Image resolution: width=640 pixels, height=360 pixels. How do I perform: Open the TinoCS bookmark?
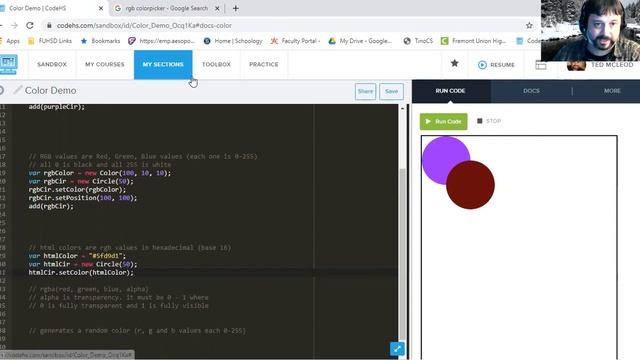click(x=418, y=41)
